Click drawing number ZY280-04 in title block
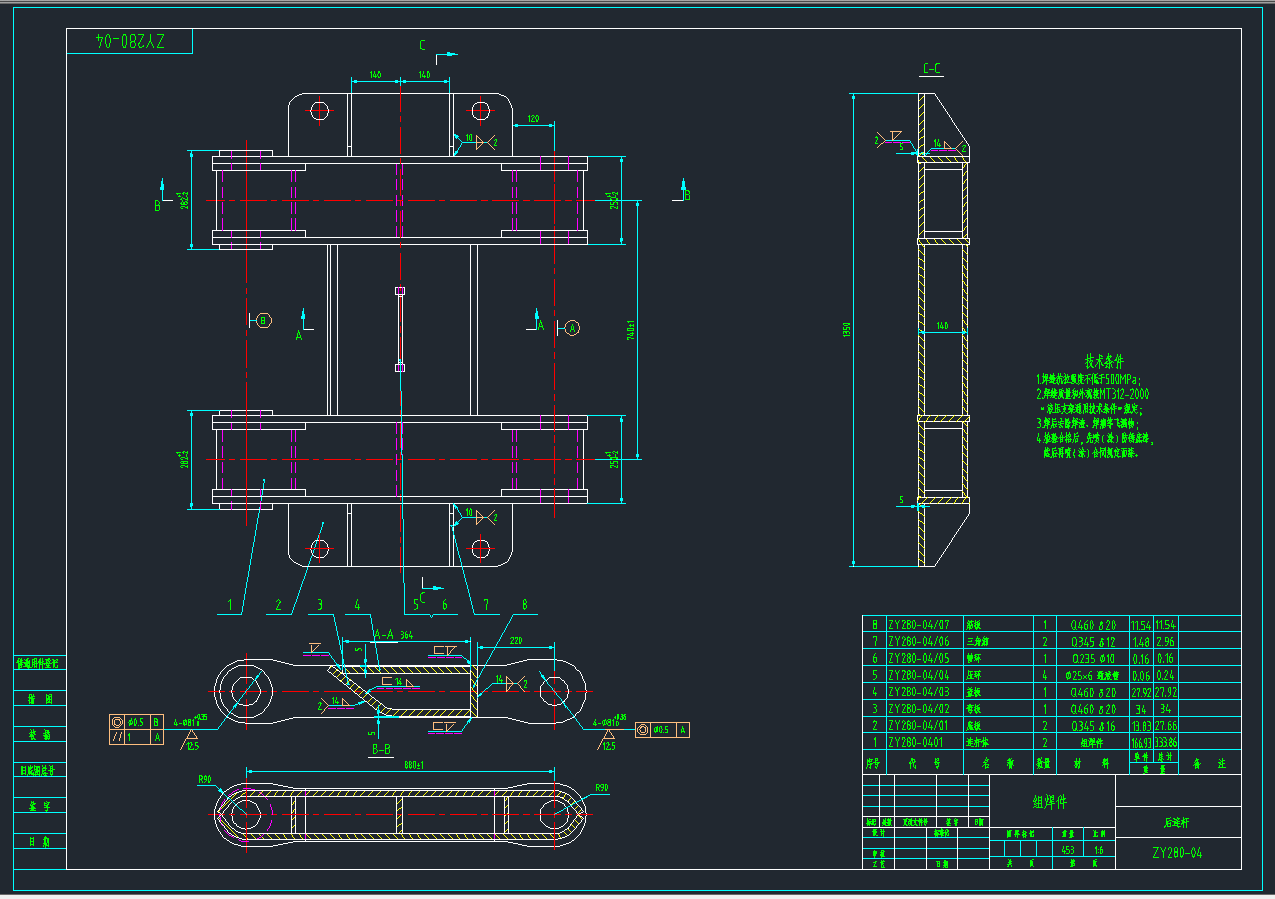Image resolution: width=1275 pixels, height=899 pixels. click(x=1177, y=853)
